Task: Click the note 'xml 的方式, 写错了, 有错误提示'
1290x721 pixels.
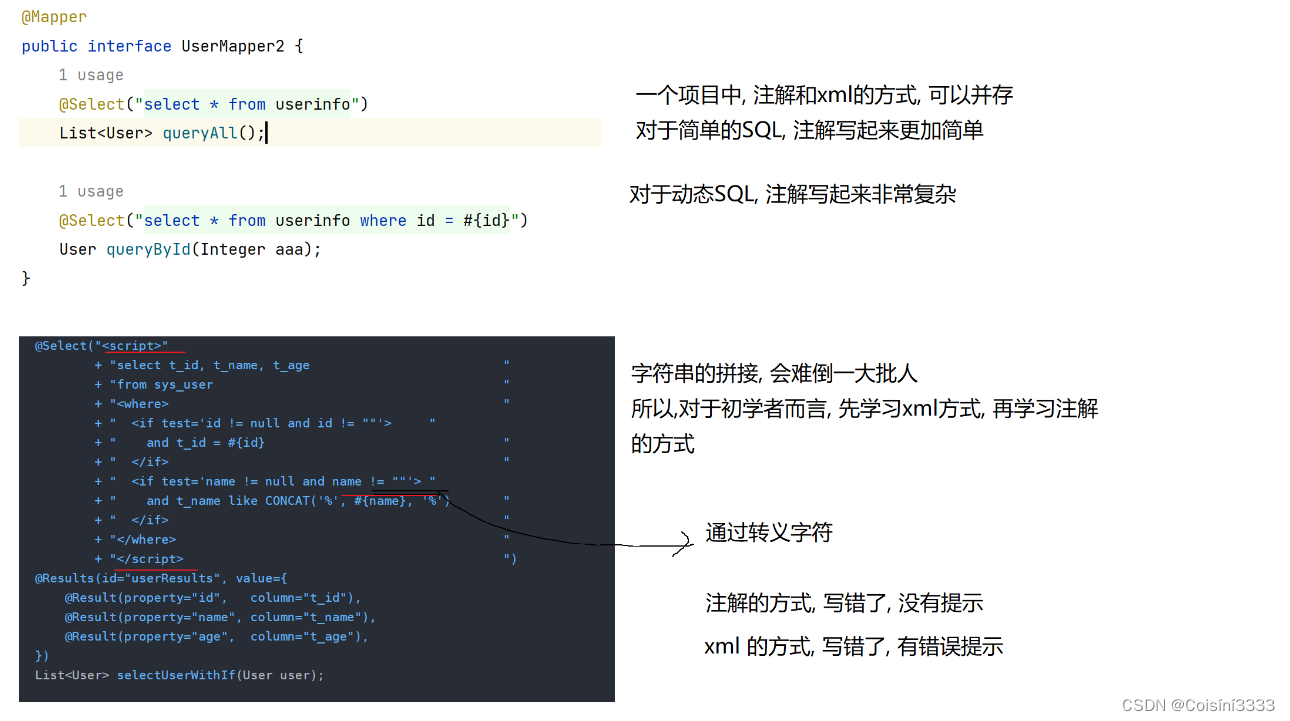Action: (x=853, y=647)
